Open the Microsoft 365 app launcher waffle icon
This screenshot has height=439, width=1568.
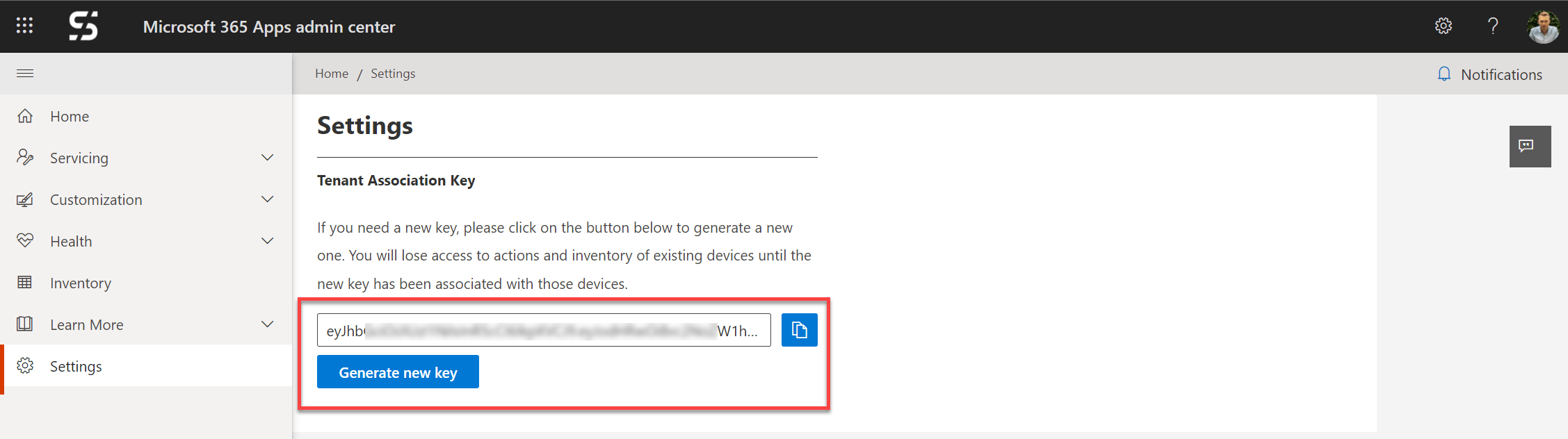click(24, 26)
